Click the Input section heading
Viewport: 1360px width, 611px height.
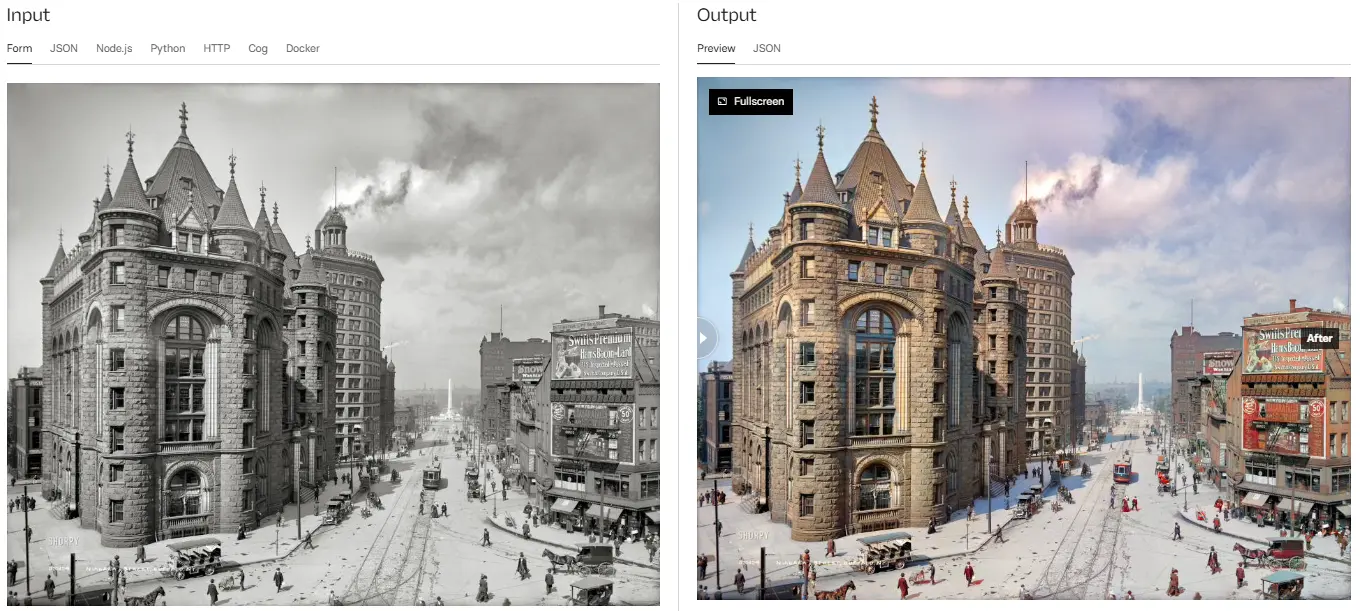tap(28, 15)
